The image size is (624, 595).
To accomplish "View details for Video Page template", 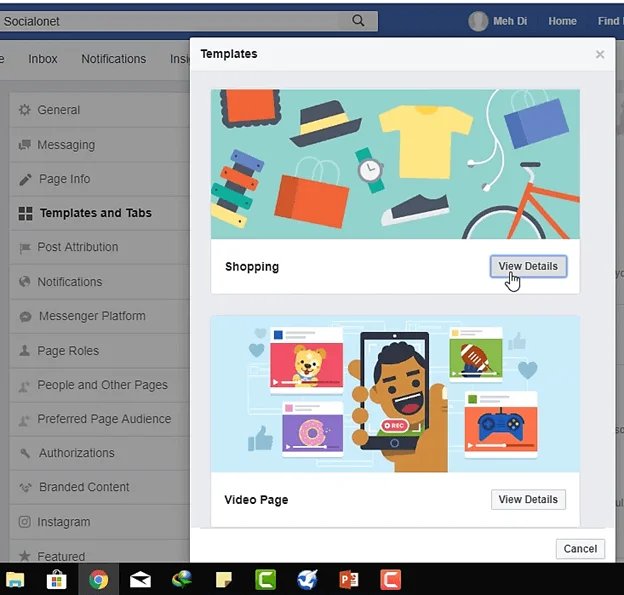I will [x=528, y=499].
